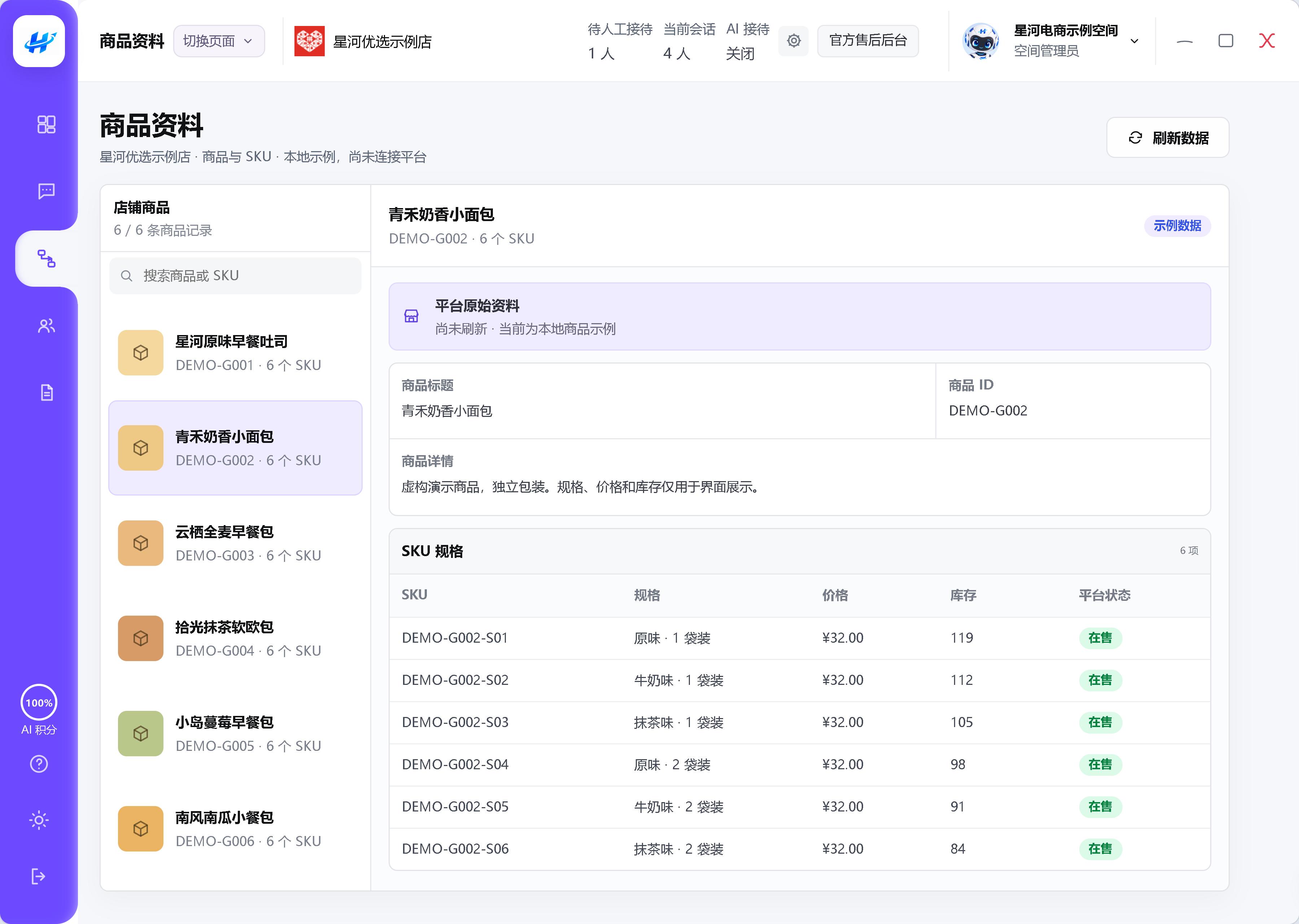Click the 拾光抹茶软欧包 brown box icon
The image size is (1299, 924).
141,638
